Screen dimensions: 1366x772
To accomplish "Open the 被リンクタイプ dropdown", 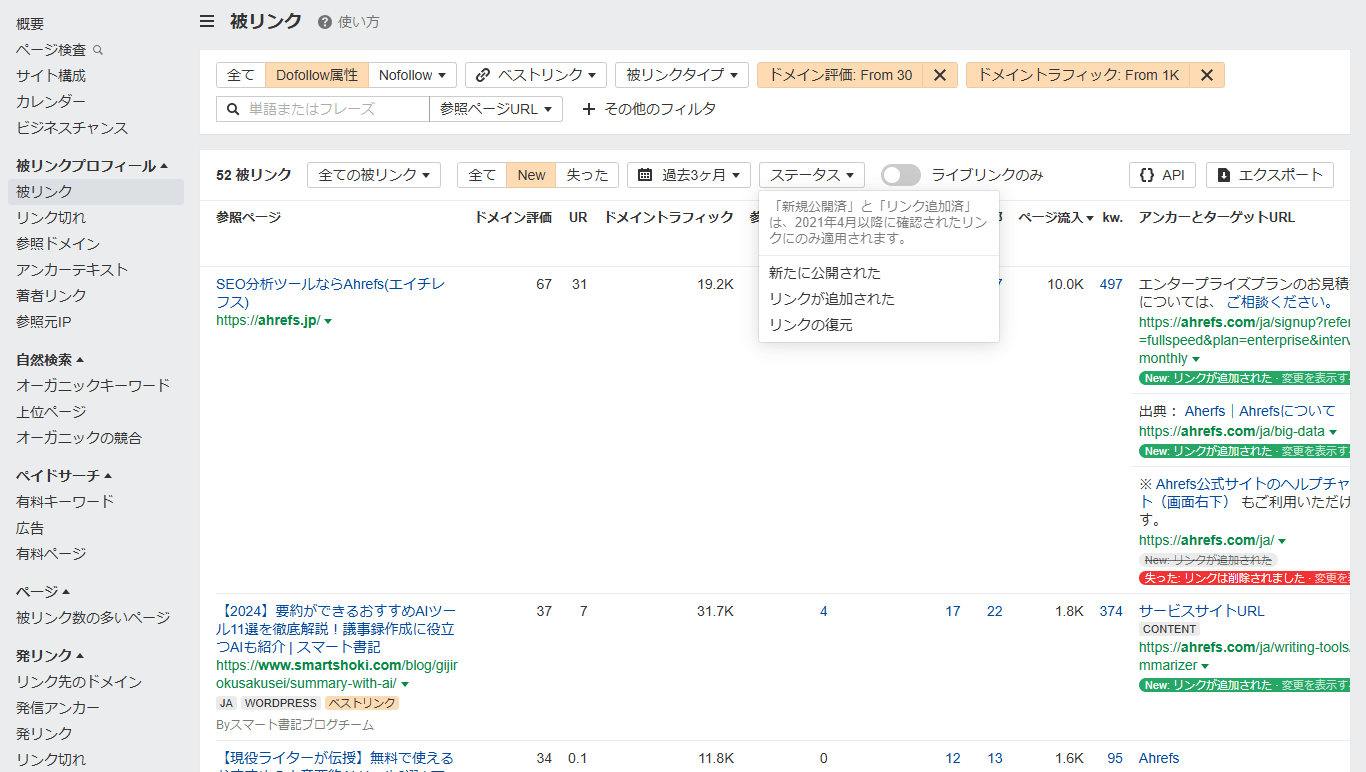I will click(681, 74).
